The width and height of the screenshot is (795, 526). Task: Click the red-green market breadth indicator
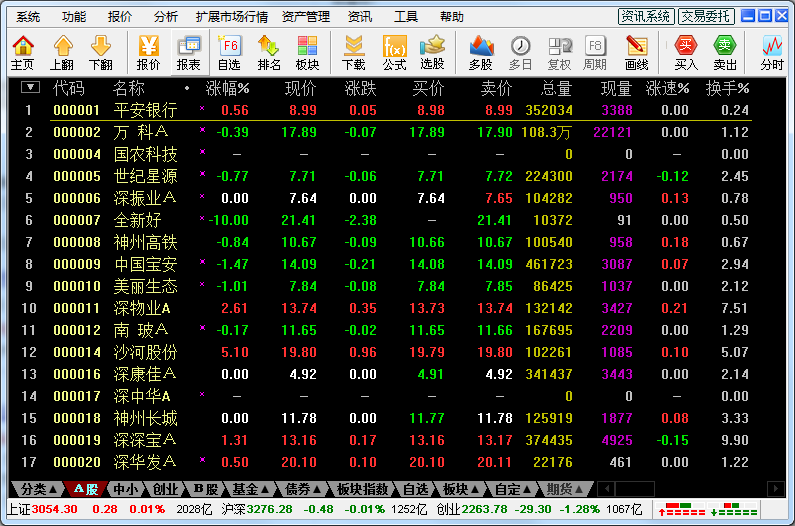tap(706, 509)
